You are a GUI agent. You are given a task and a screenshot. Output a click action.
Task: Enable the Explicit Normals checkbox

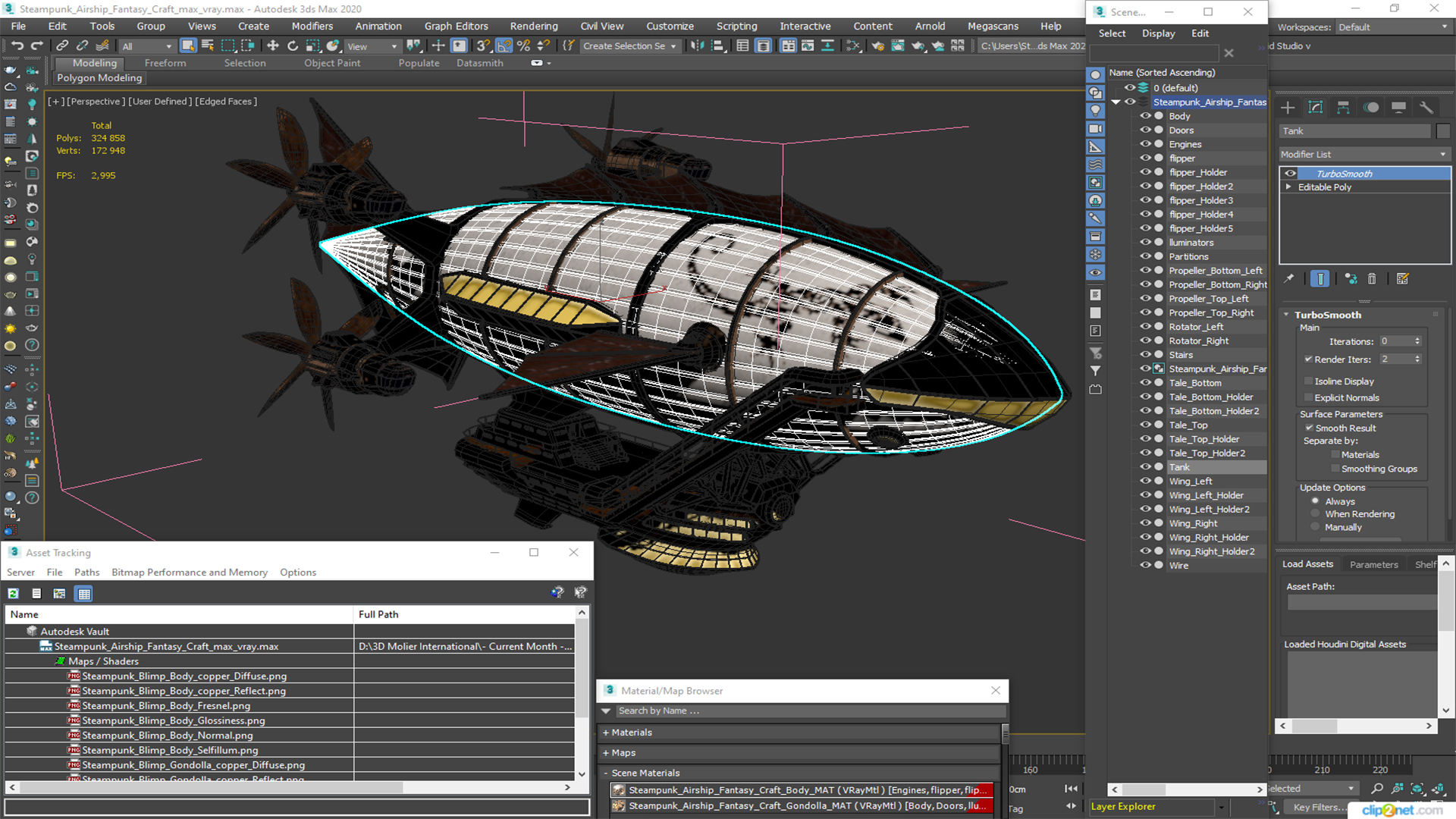[x=1308, y=397]
